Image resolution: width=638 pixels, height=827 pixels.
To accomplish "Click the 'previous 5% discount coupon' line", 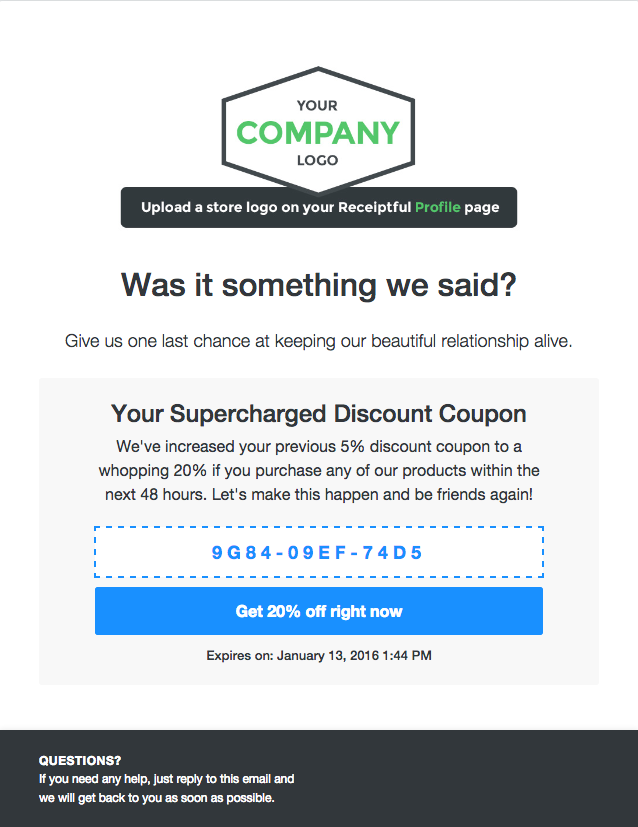I will (x=319, y=445).
